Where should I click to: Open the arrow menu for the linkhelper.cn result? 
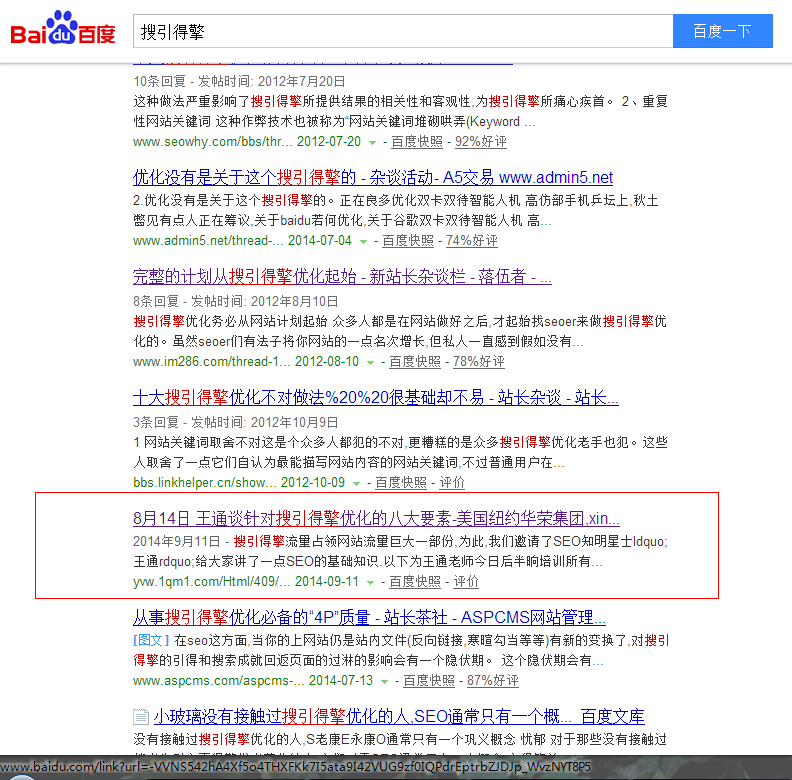coord(356,483)
